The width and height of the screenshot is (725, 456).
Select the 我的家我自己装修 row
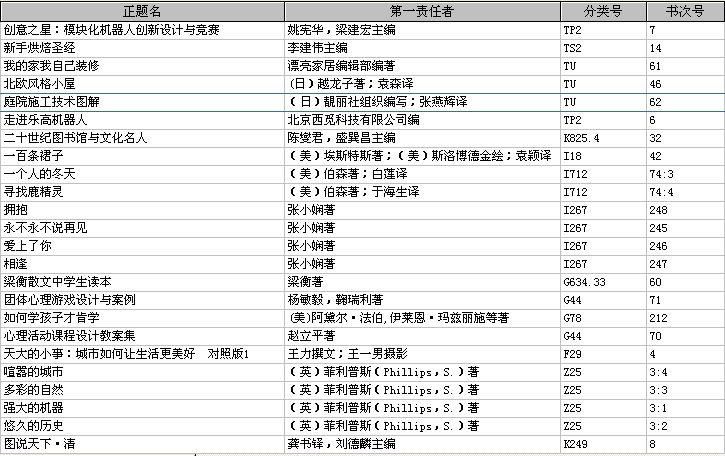click(362, 66)
